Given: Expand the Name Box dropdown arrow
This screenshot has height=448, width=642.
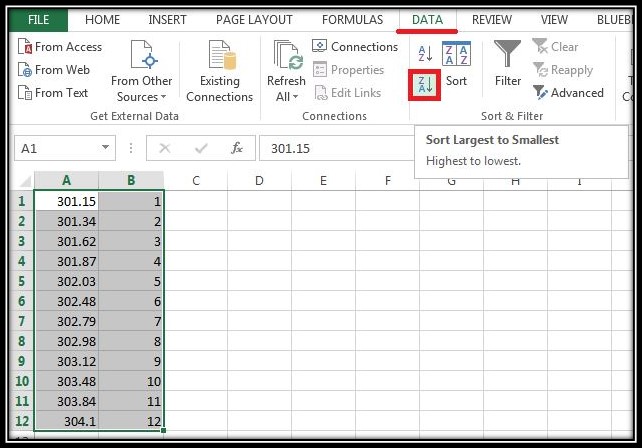Looking at the screenshot, I should (105, 147).
